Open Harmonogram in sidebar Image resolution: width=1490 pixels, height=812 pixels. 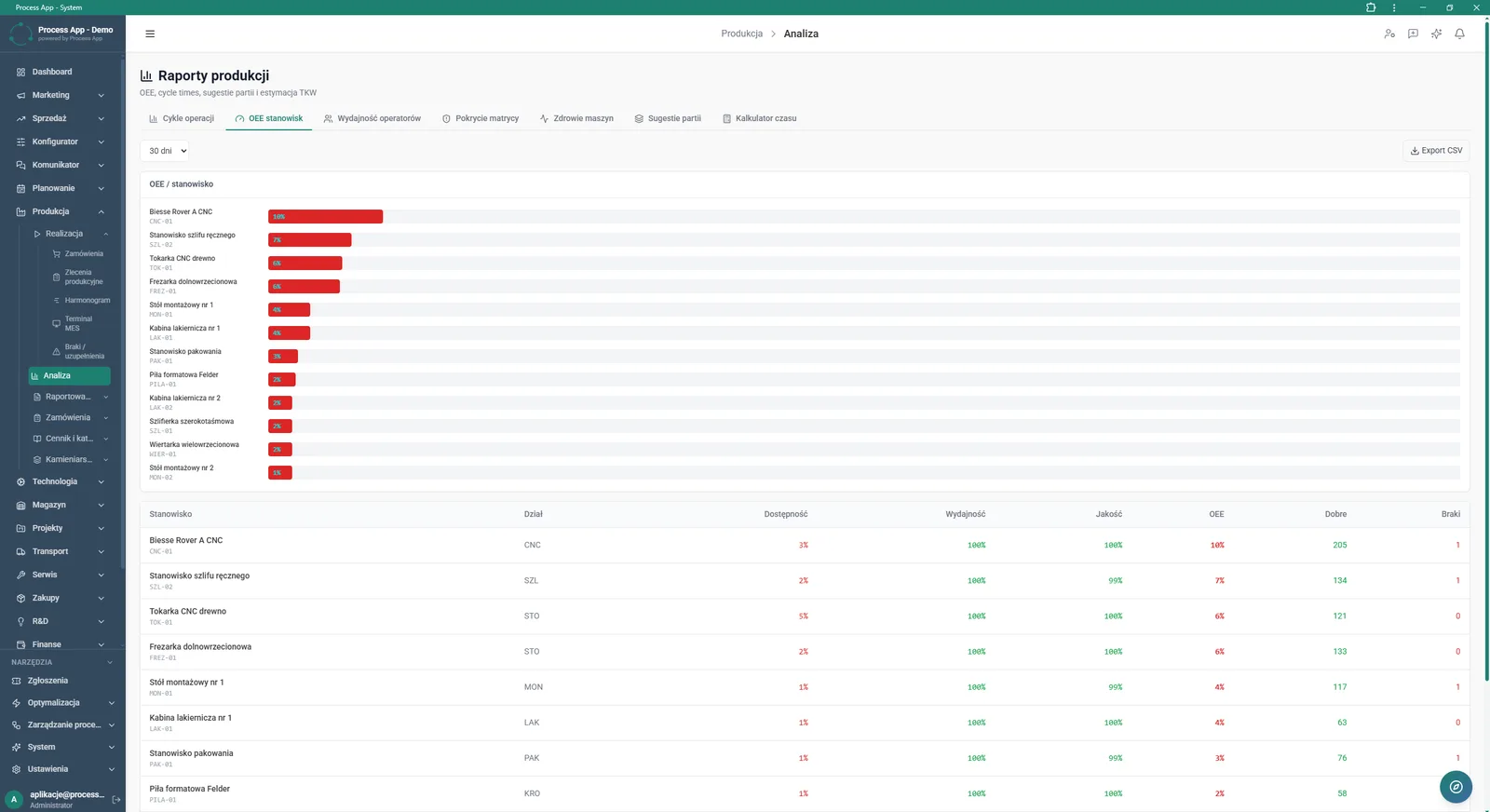pos(81,300)
